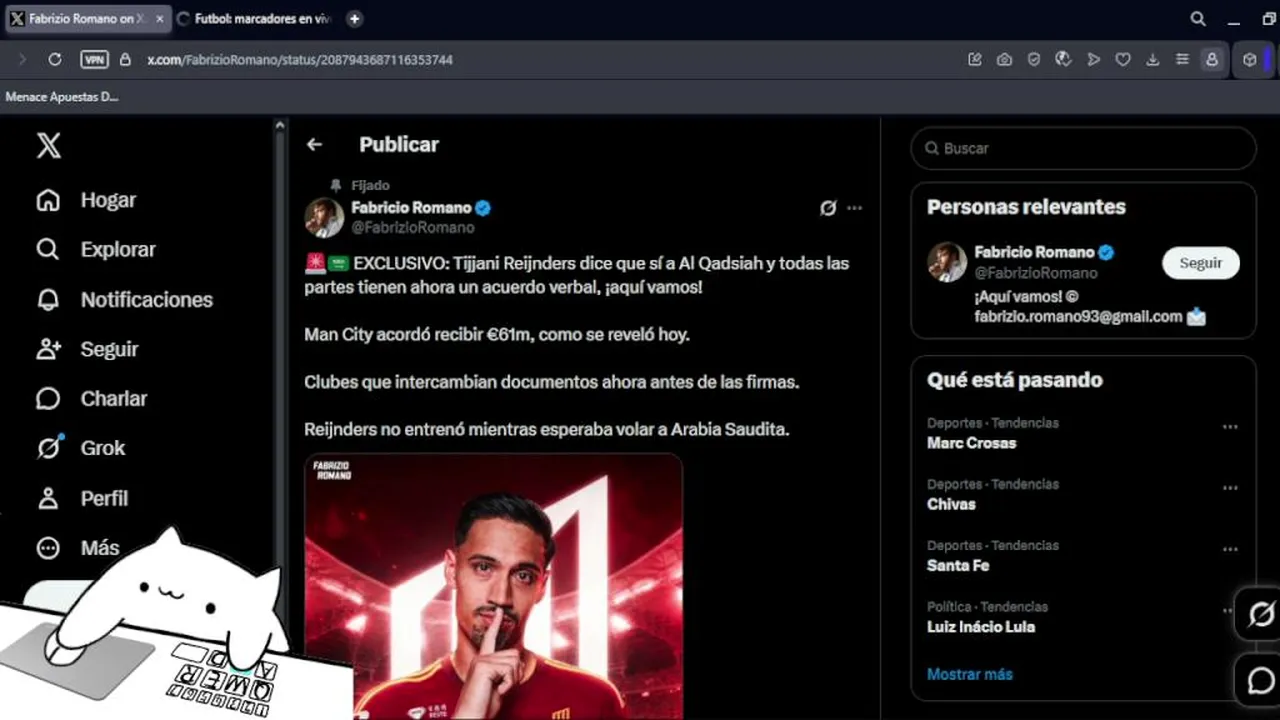This screenshot has height=720, width=1280.
Task: Open the more options for Santa Fe trend
Action: coord(1230,549)
